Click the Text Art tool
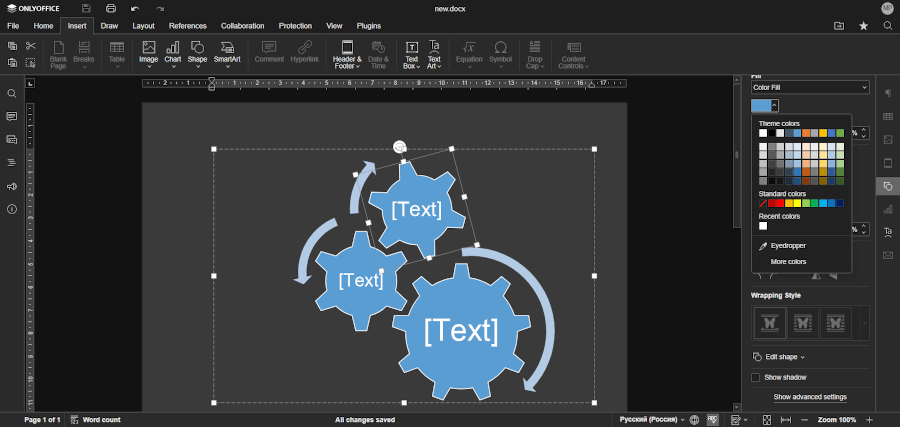Viewport: 900px width, 427px height. (434, 52)
